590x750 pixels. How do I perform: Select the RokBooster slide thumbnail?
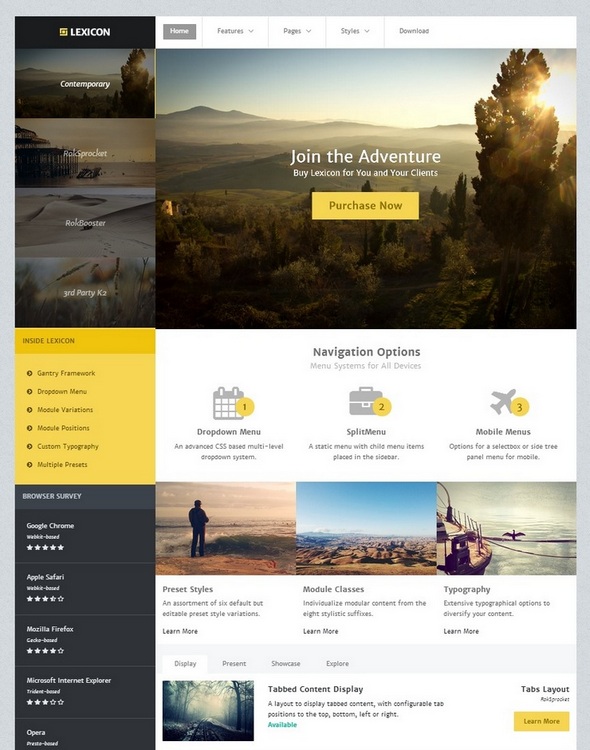point(85,223)
